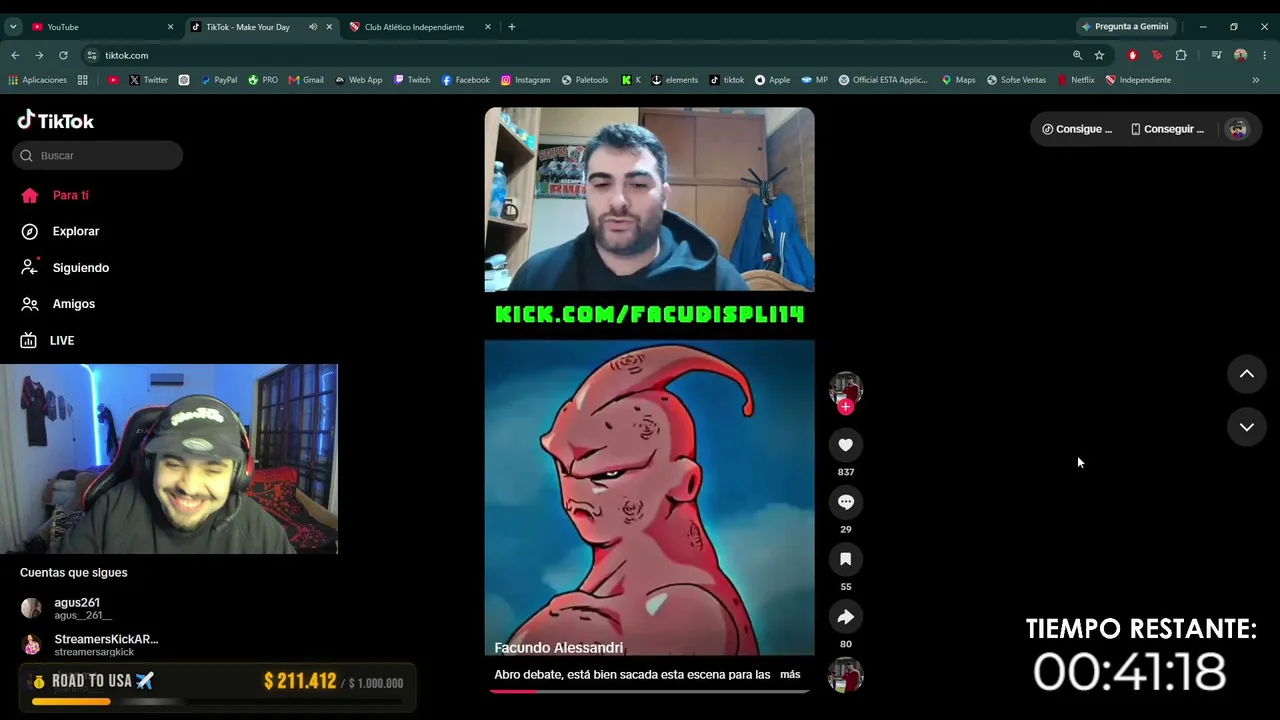Screen dimensions: 1280x720
Task: Mute the TikTok tab audio icon
Action: tap(313, 27)
